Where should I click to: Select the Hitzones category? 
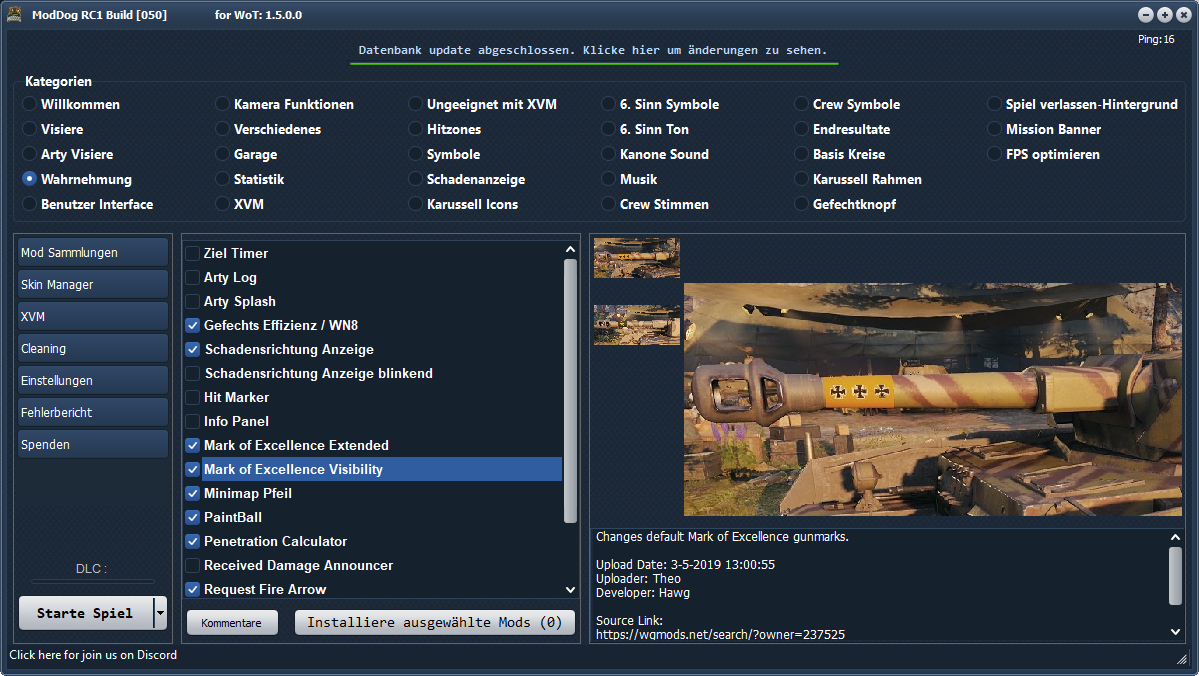tap(414, 129)
